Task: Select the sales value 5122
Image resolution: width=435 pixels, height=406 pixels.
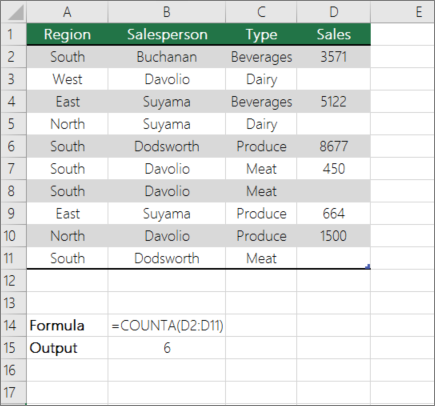Action: (334, 101)
